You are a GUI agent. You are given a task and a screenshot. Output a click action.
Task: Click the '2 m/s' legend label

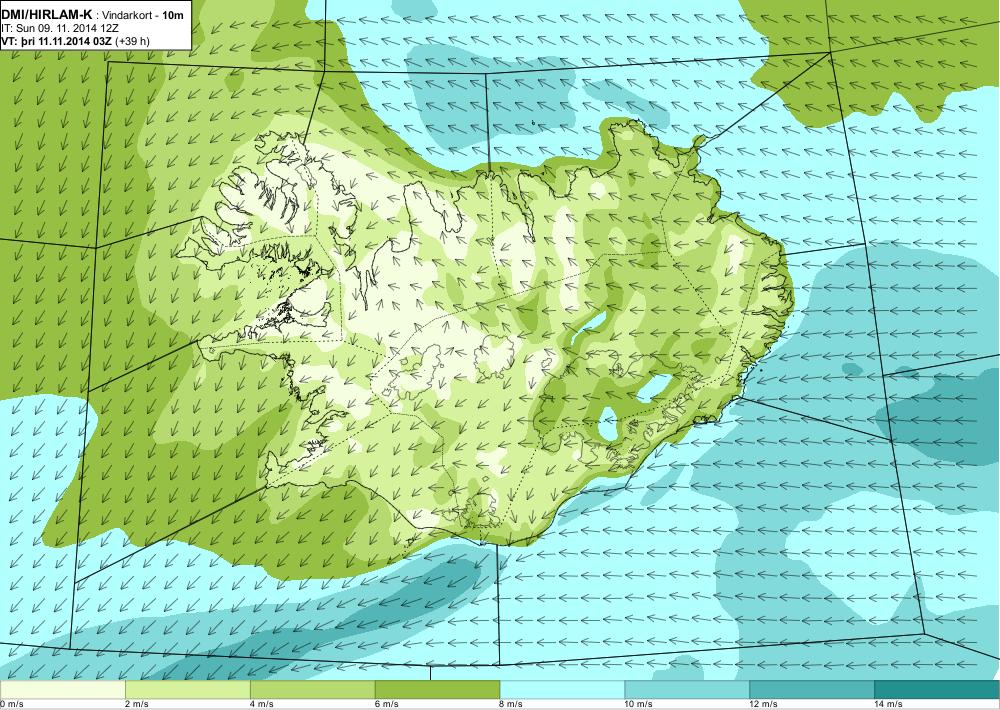137,704
